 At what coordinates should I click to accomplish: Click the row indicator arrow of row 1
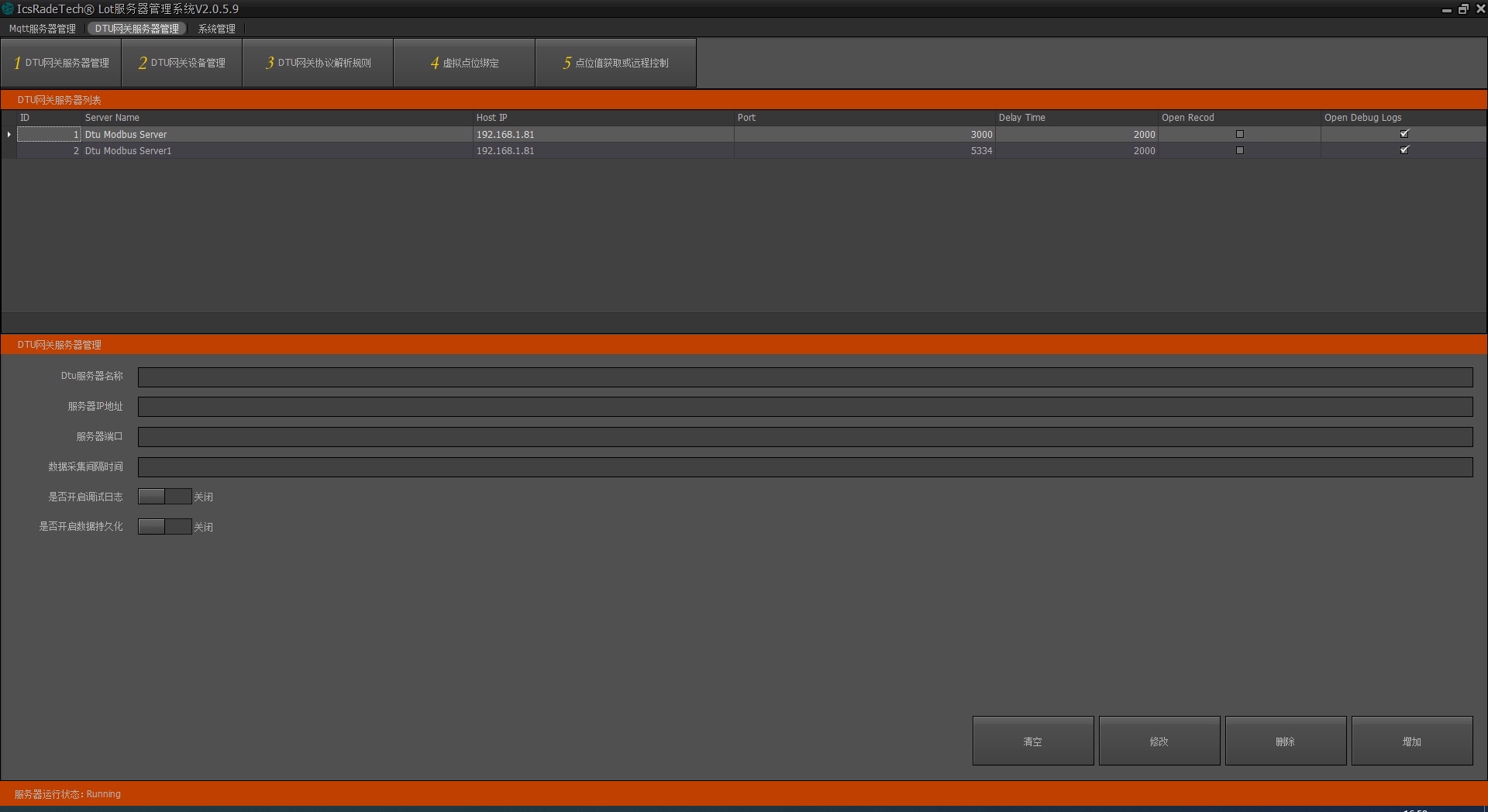tap(9, 135)
